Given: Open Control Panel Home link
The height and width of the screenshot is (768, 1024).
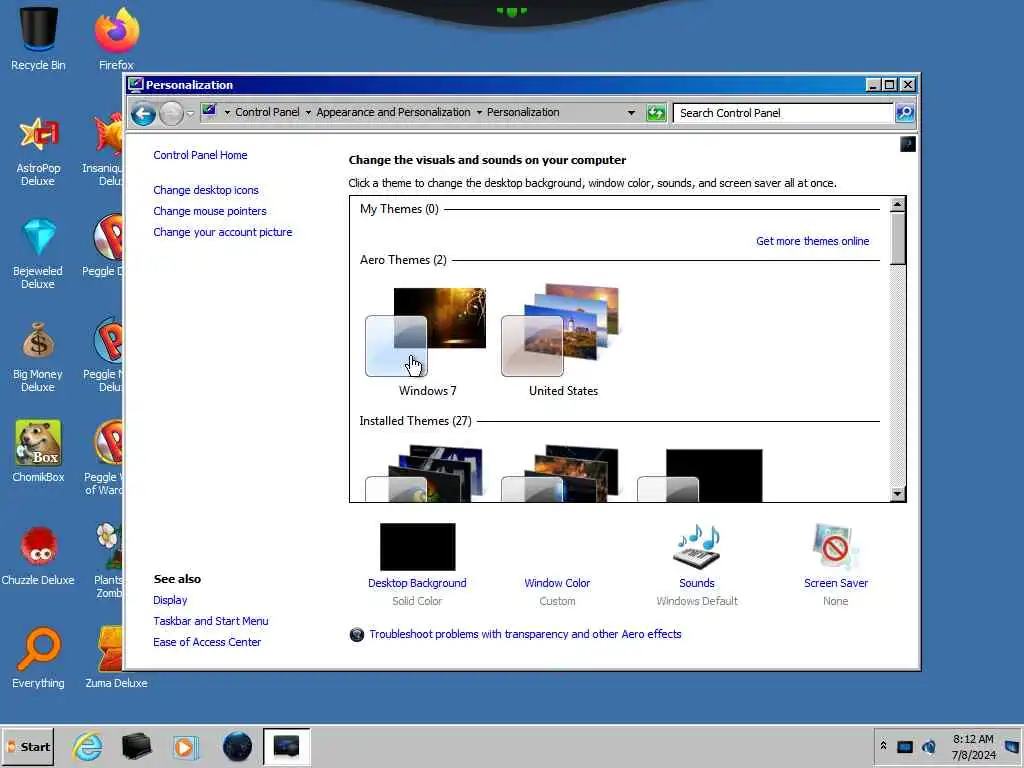Looking at the screenshot, I should tap(200, 155).
